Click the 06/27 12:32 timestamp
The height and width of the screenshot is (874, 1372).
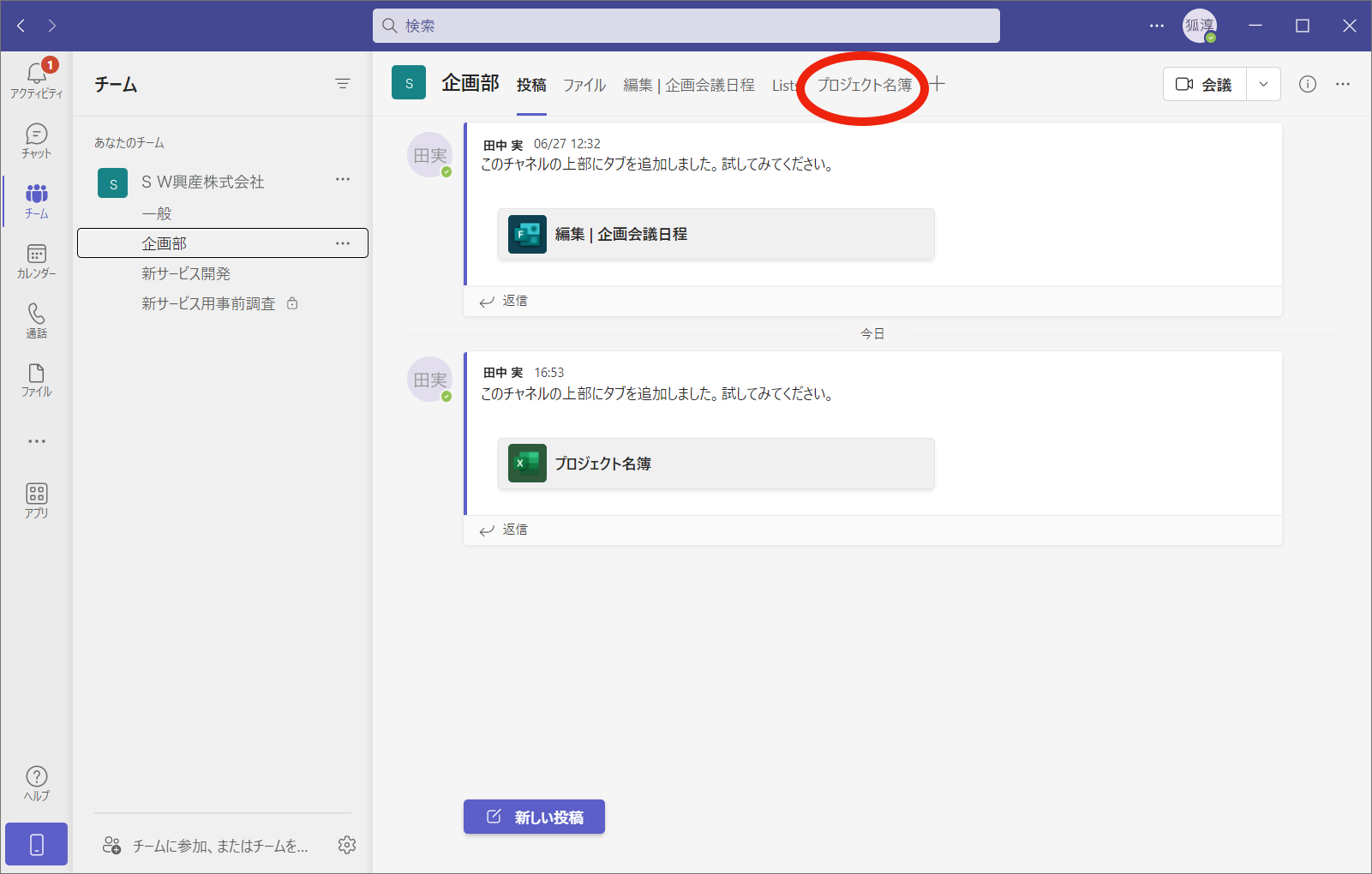tap(567, 144)
